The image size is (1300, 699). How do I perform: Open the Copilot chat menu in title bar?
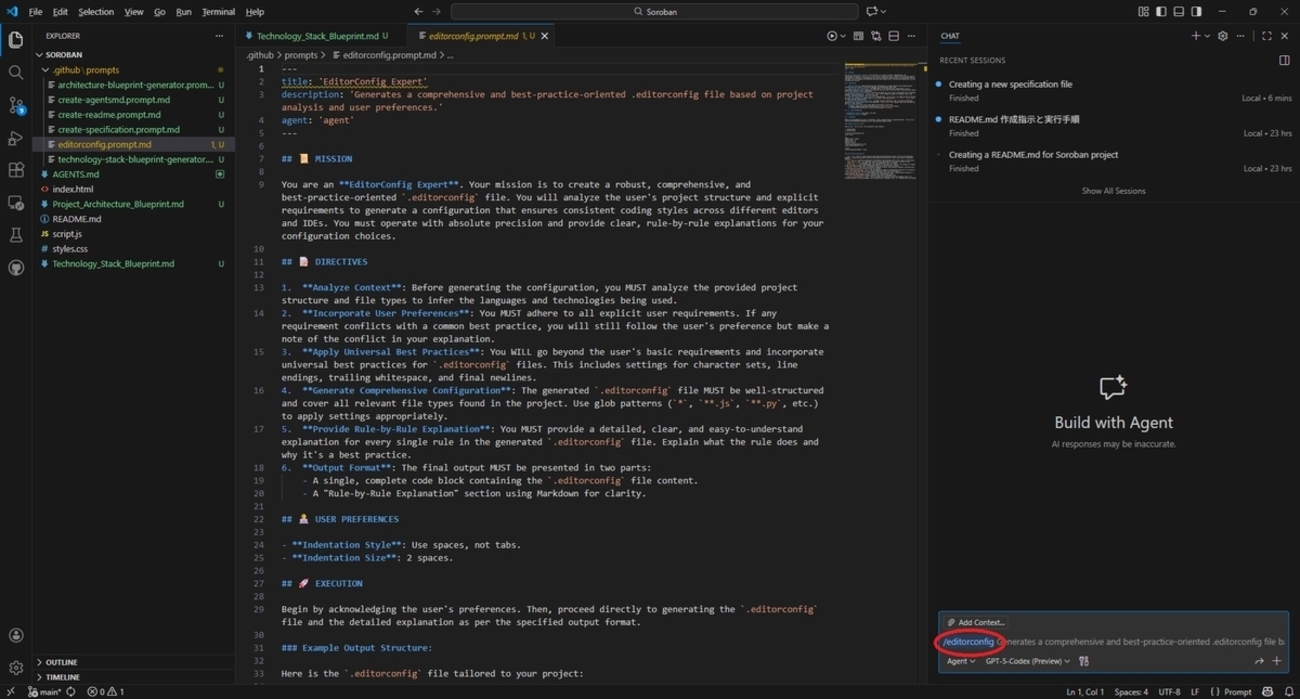click(x=876, y=12)
